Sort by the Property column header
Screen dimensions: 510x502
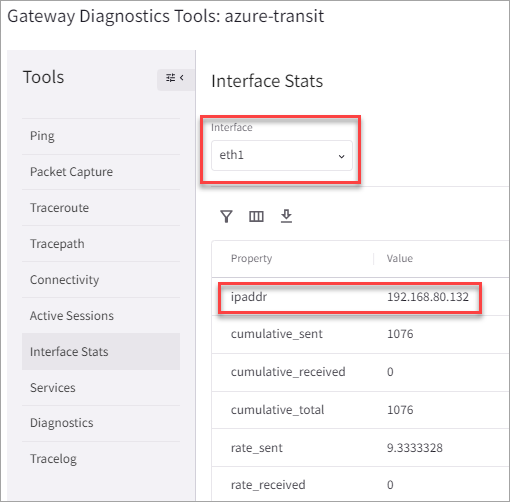[252, 259]
